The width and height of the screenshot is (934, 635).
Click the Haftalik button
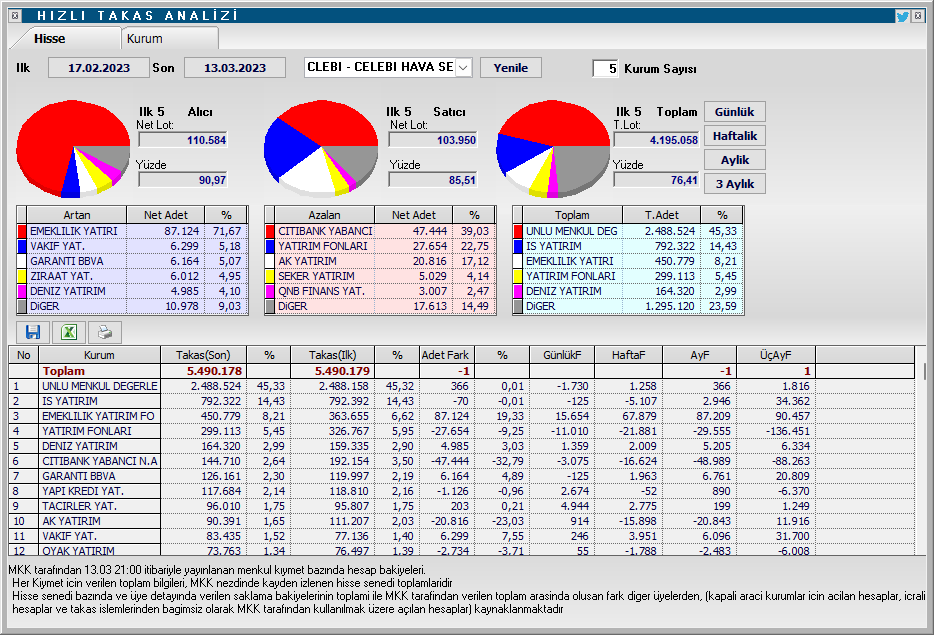tap(734, 136)
